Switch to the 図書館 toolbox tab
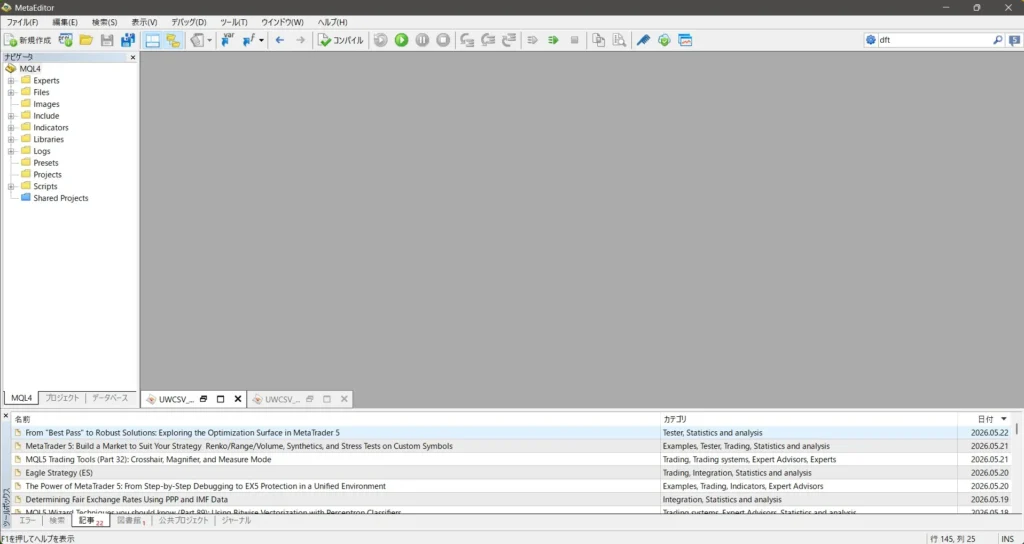Screen dimensions: 1024x544 tap(131, 520)
